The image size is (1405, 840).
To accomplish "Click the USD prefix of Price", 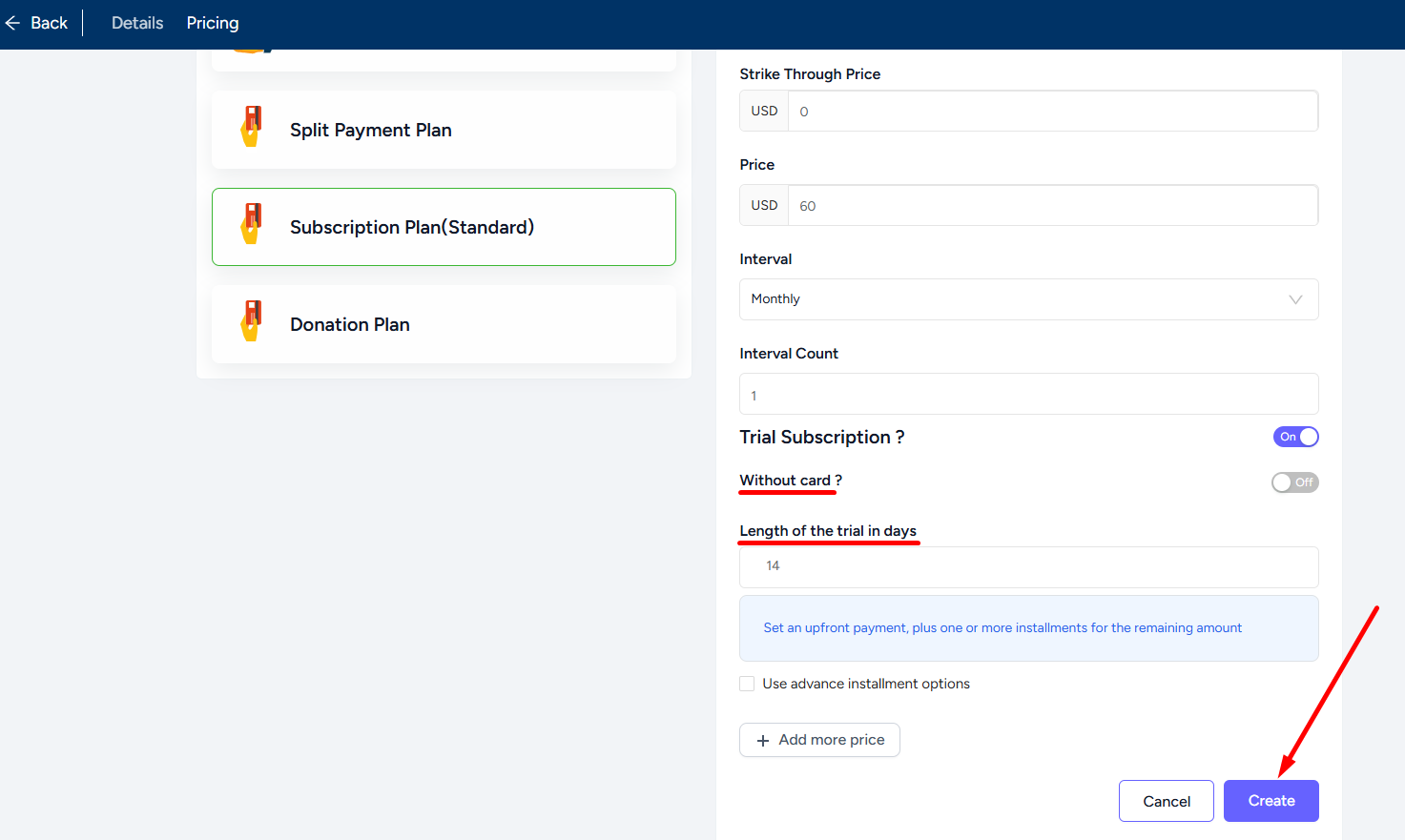I will [x=764, y=205].
